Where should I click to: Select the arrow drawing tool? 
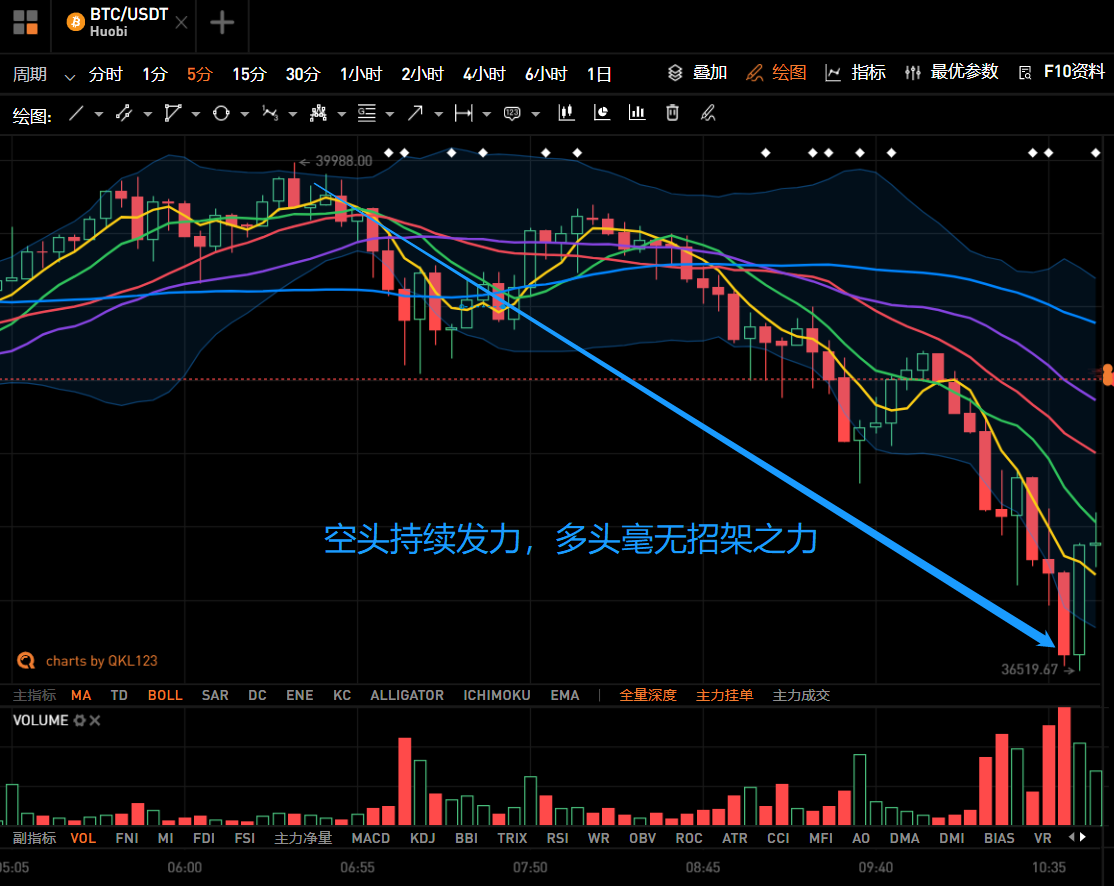pos(415,113)
